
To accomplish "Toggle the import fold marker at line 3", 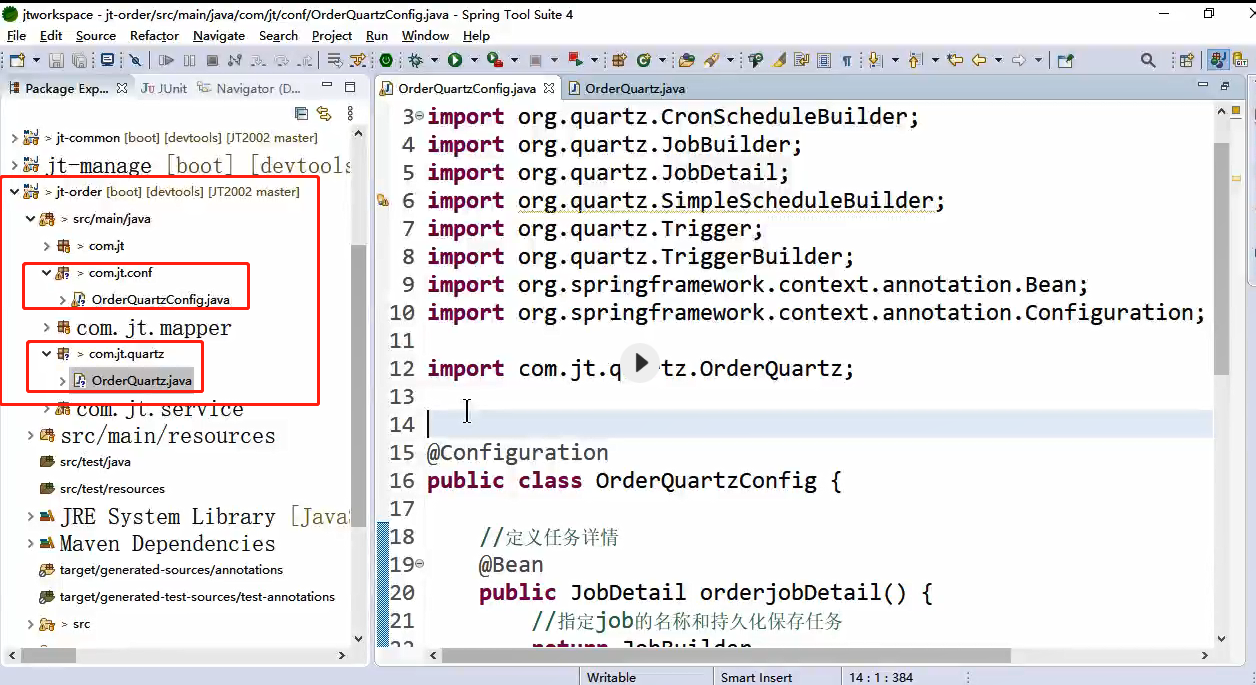I will click(419, 117).
